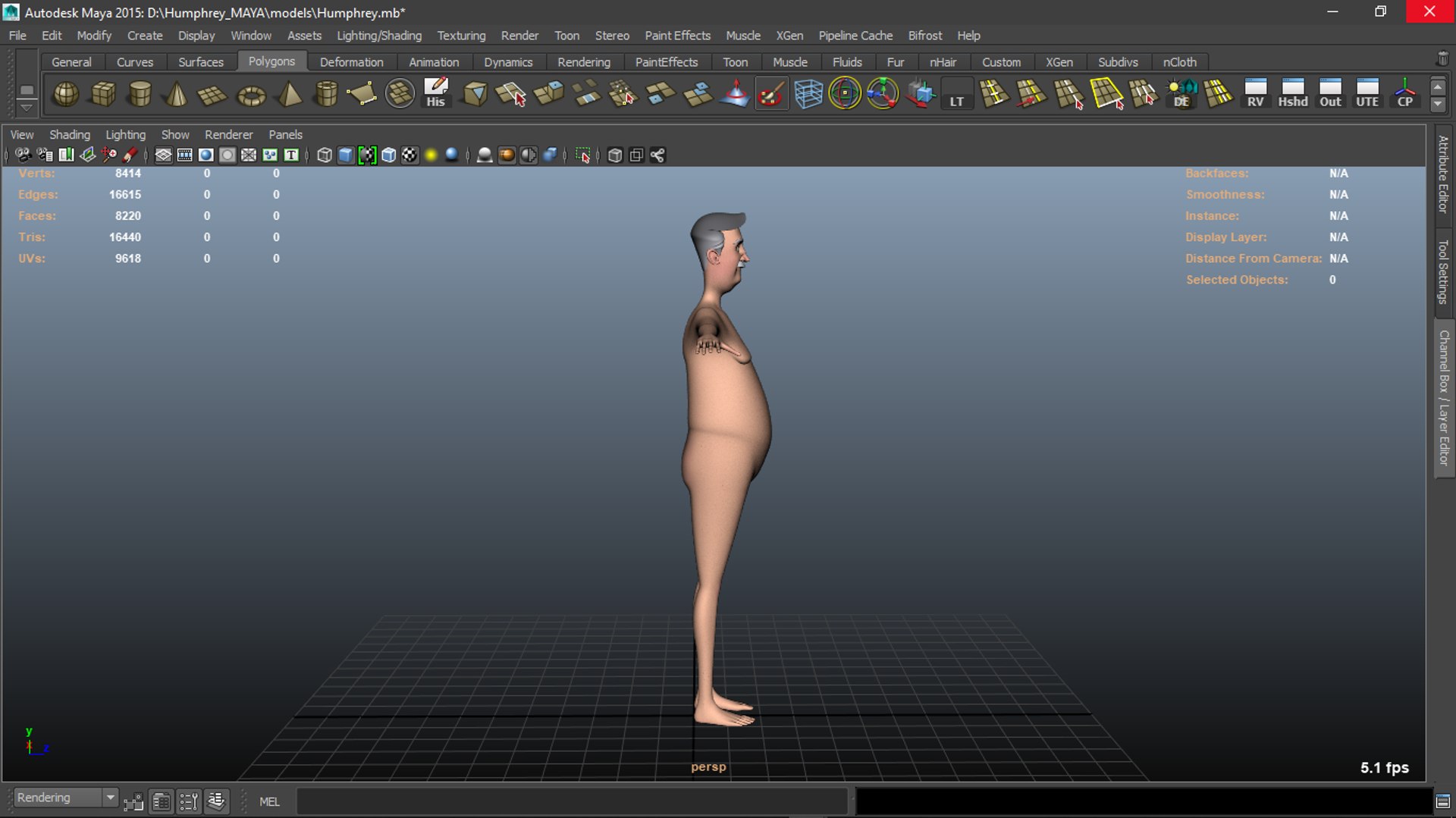Open the panel Lighting menu
Viewport: 1456px width, 818px height.
[x=125, y=134]
